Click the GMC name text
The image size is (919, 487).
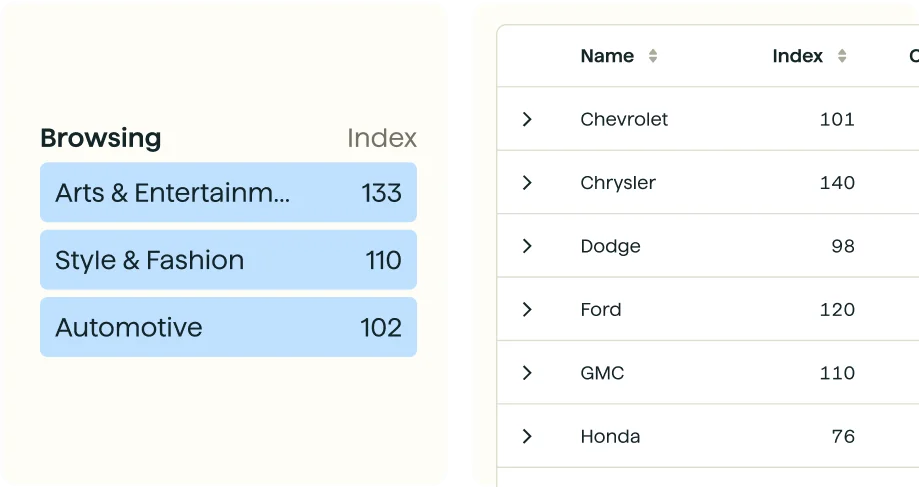[602, 373]
